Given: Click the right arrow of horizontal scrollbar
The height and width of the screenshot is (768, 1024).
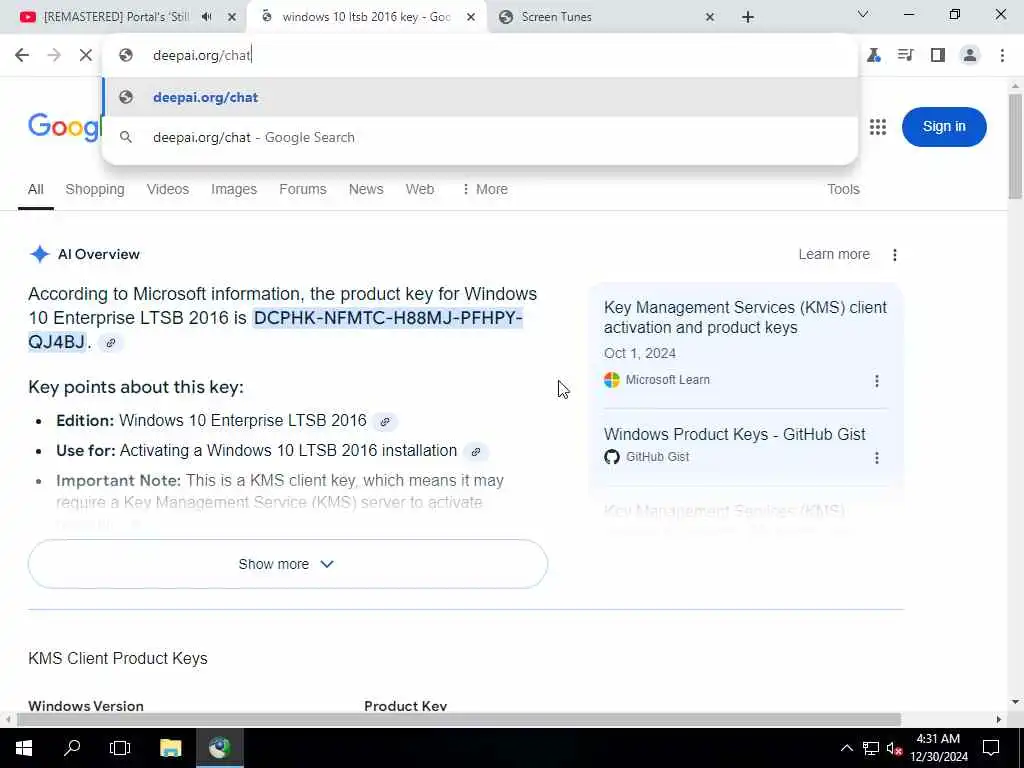Looking at the screenshot, I should click(998, 720).
